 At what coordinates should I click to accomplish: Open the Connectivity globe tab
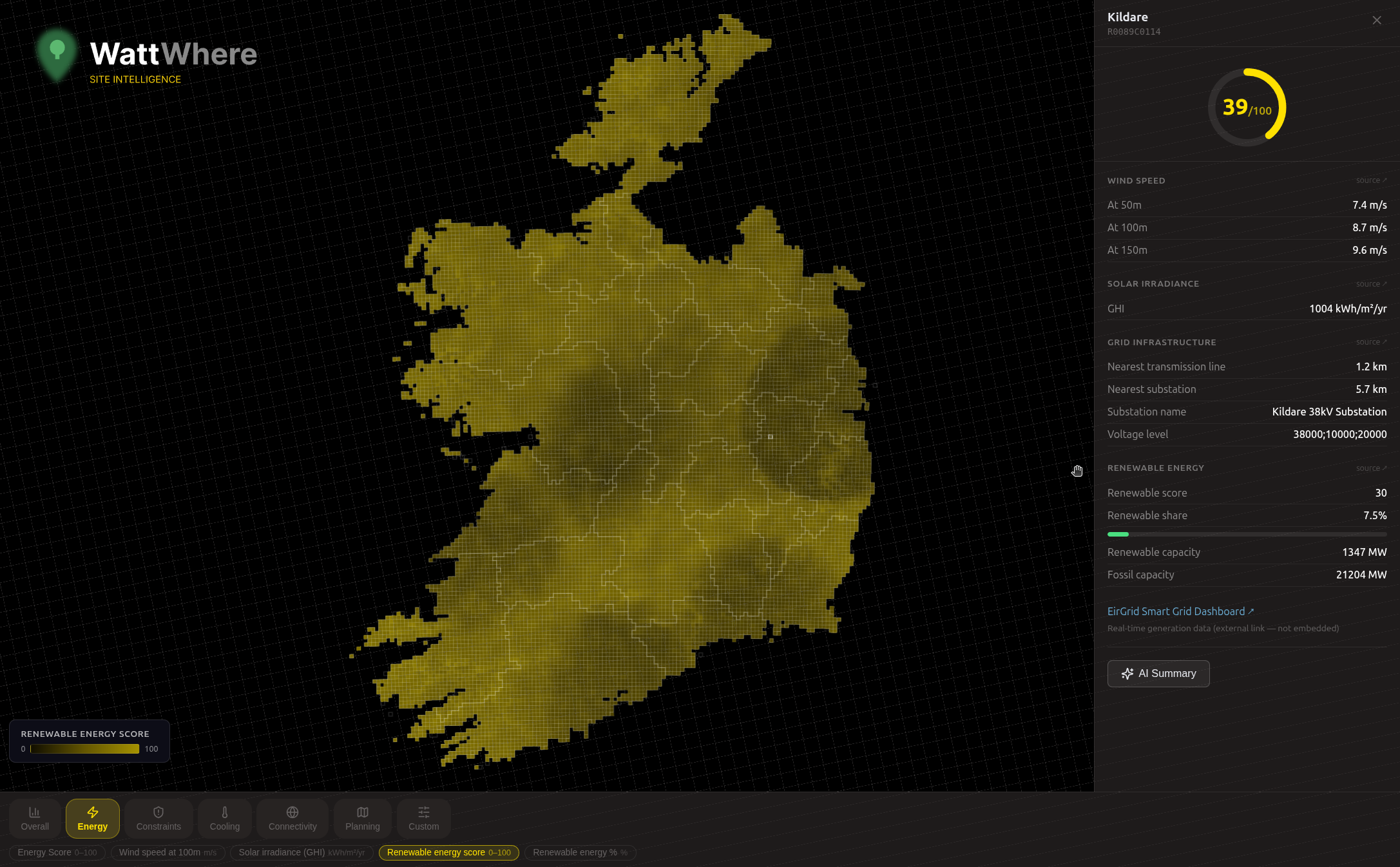coord(292,818)
